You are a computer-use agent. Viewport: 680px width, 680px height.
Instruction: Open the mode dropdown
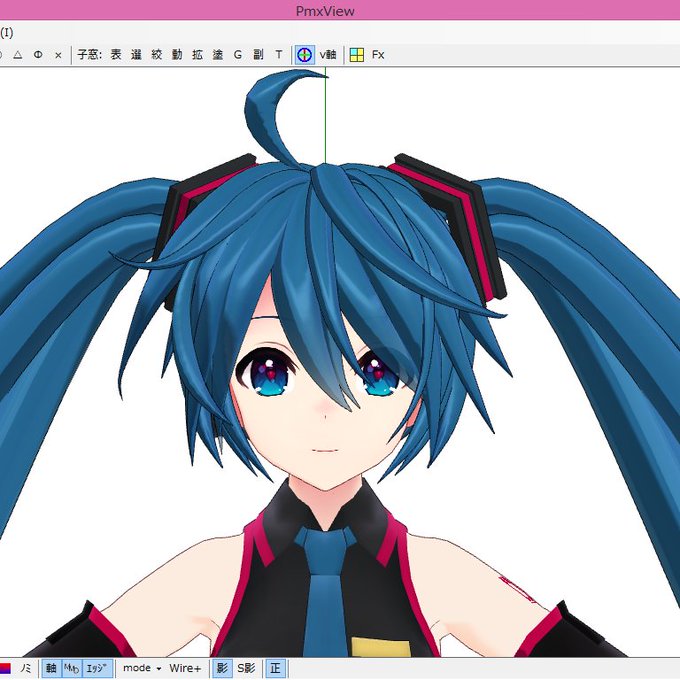coord(142,668)
